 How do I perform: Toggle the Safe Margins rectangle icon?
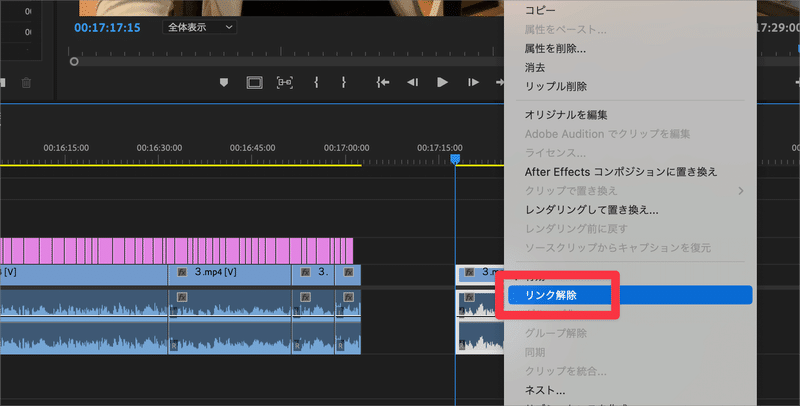pyautogui.click(x=254, y=82)
